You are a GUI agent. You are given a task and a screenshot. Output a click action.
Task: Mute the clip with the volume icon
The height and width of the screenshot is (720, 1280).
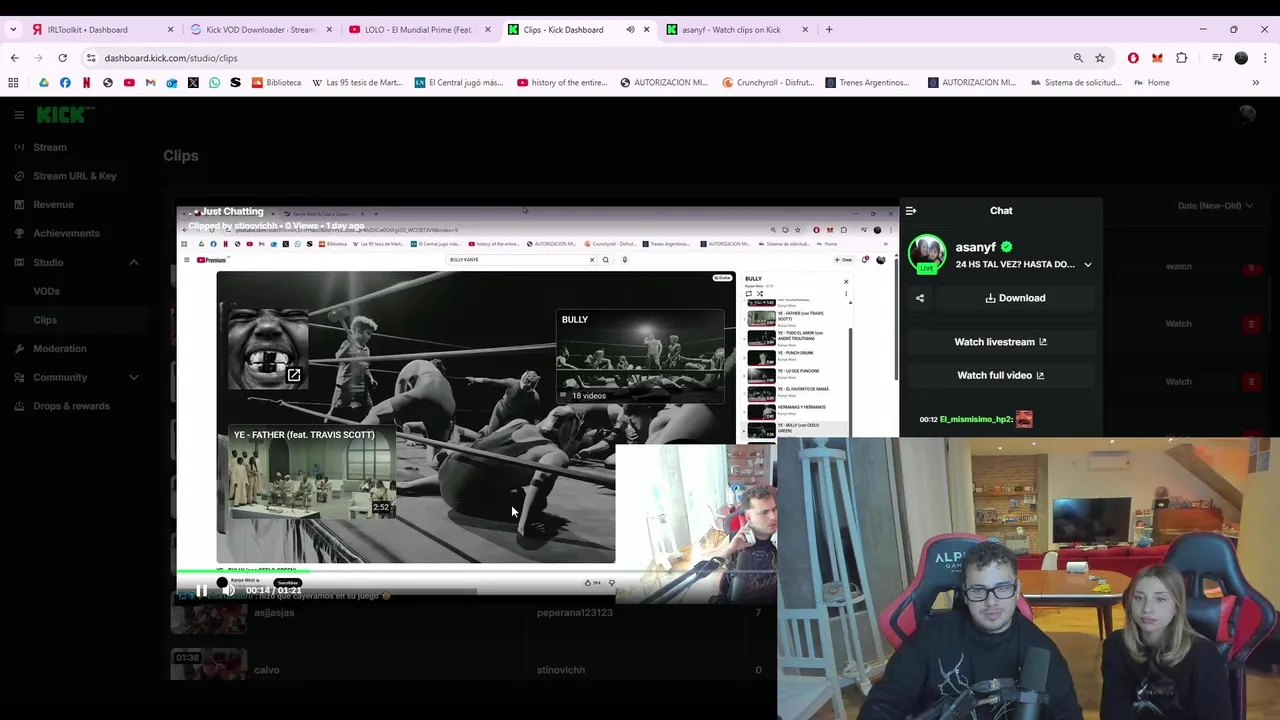(x=229, y=591)
